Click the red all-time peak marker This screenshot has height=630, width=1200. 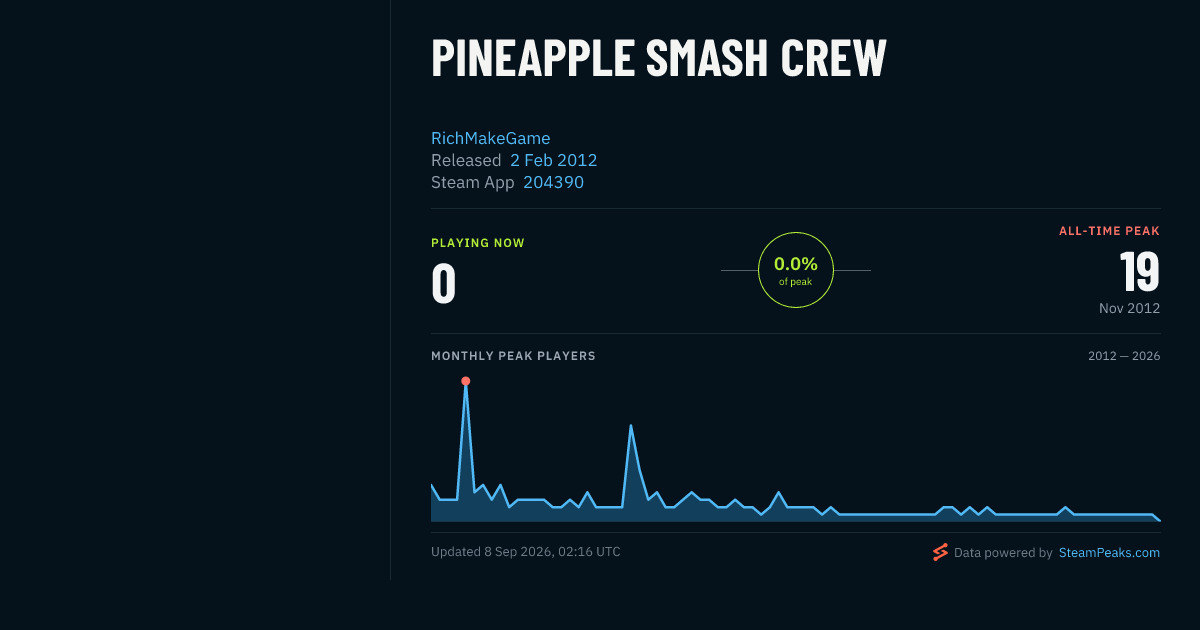(x=465, y=381)
